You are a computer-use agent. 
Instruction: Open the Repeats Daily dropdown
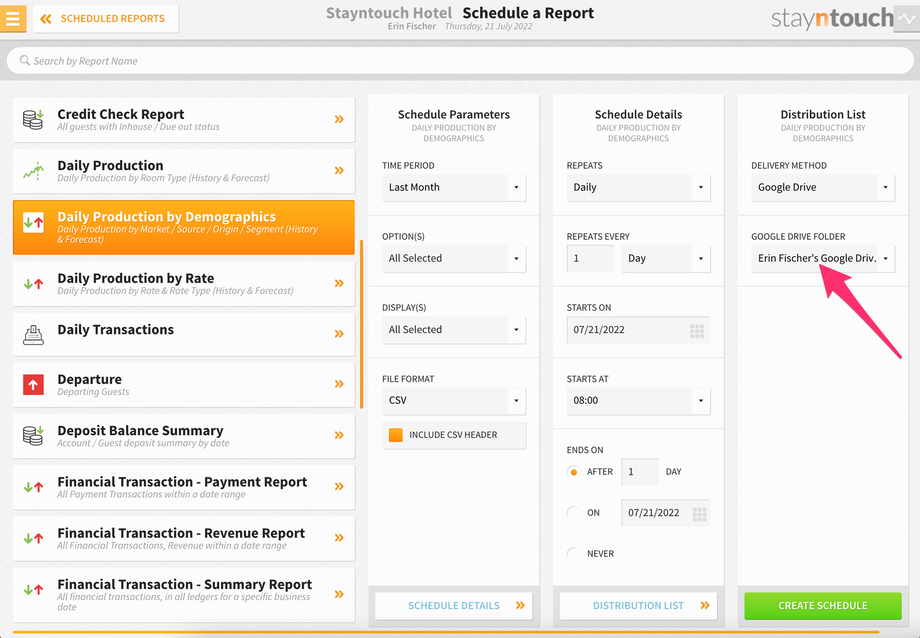point(638,187)
